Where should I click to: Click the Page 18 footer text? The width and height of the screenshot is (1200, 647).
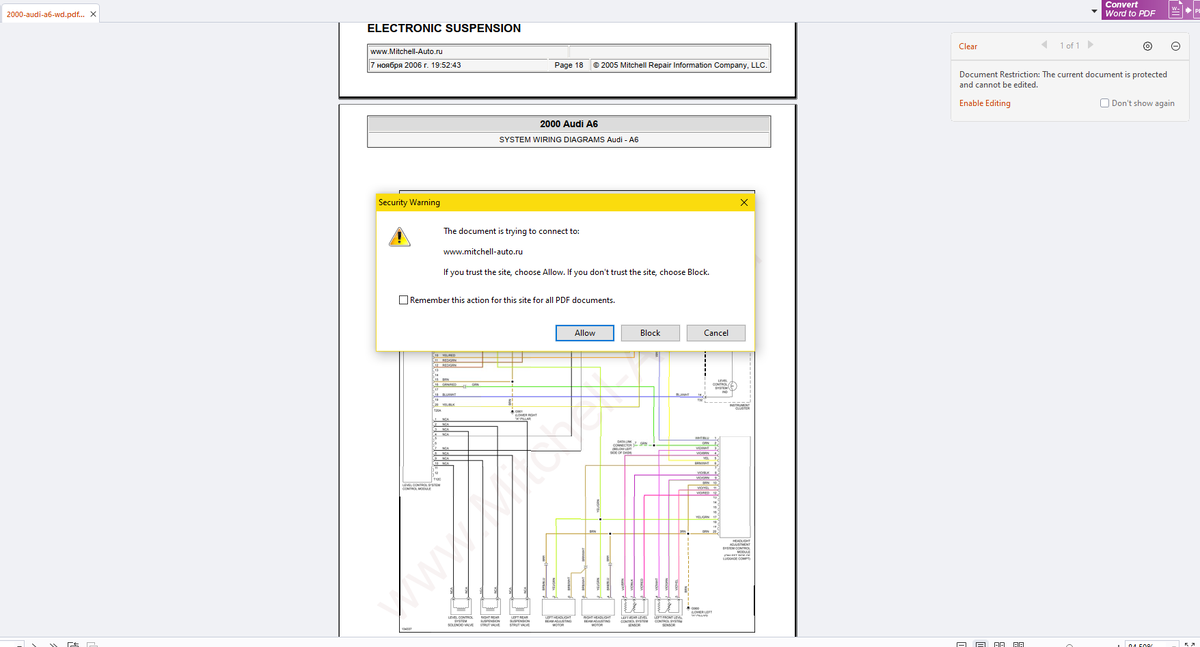coord(569,65)
